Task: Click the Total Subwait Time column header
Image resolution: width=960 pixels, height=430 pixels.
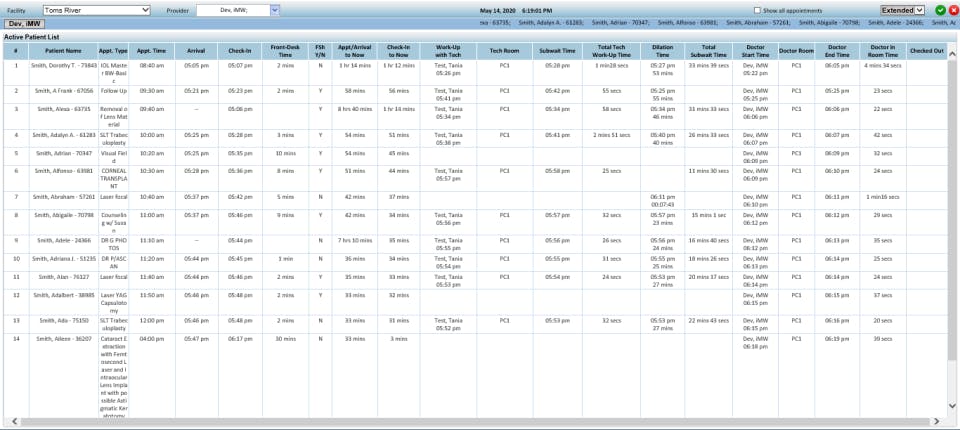Action: point(708,51)
